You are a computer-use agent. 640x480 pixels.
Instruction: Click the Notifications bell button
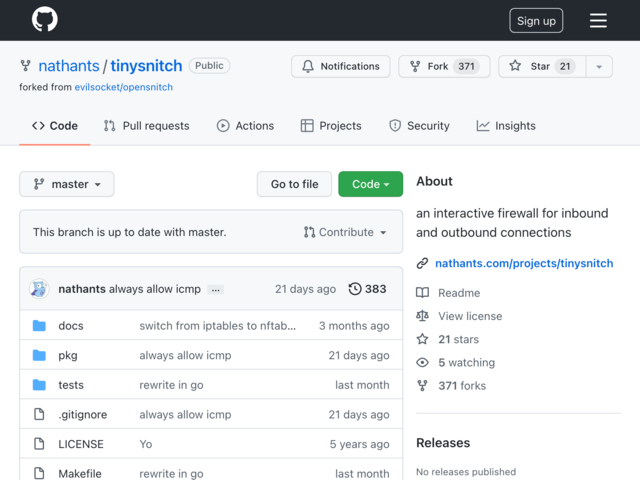pos(340,66)
